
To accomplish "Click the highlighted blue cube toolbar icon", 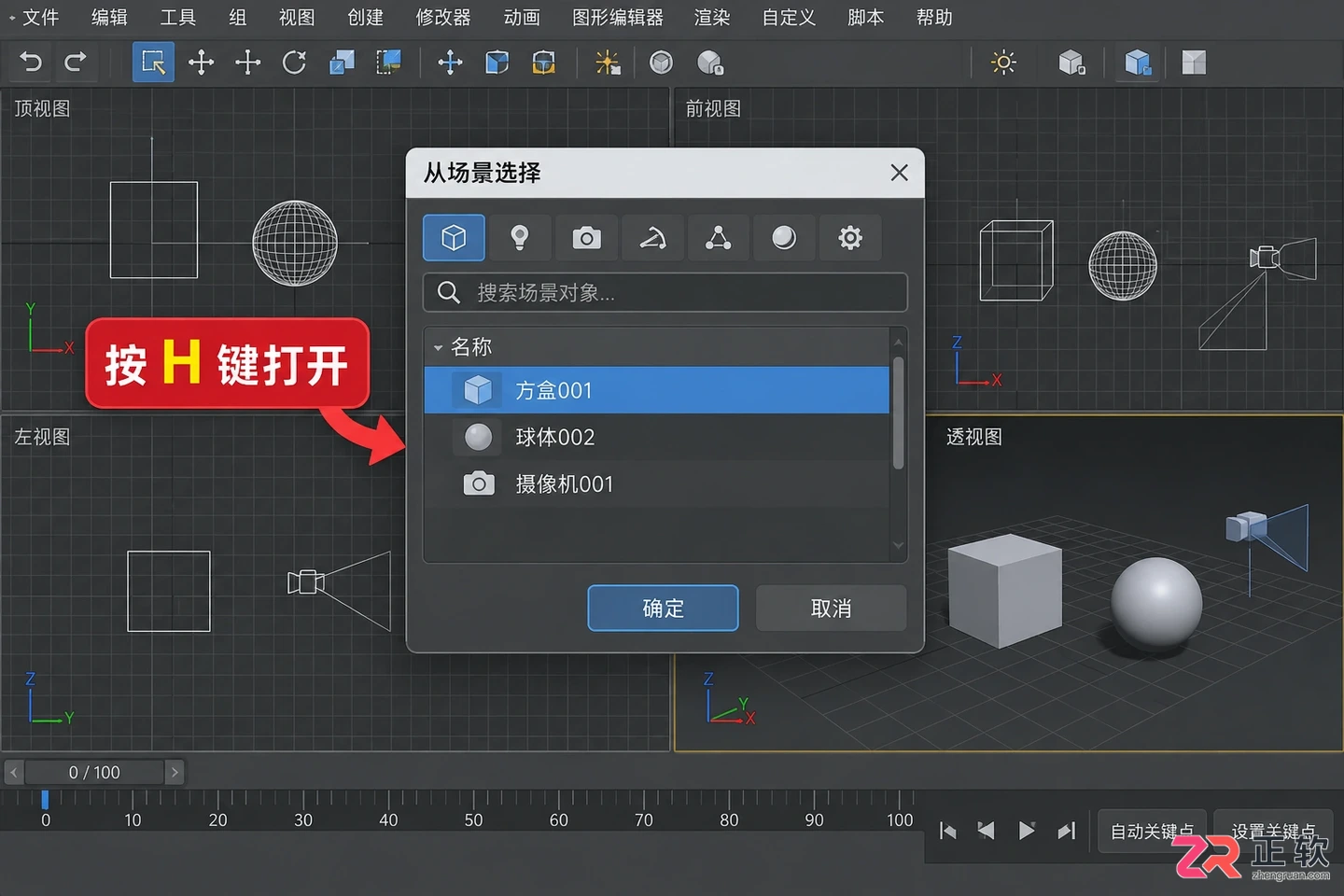I will click(x=1138, y=63).
